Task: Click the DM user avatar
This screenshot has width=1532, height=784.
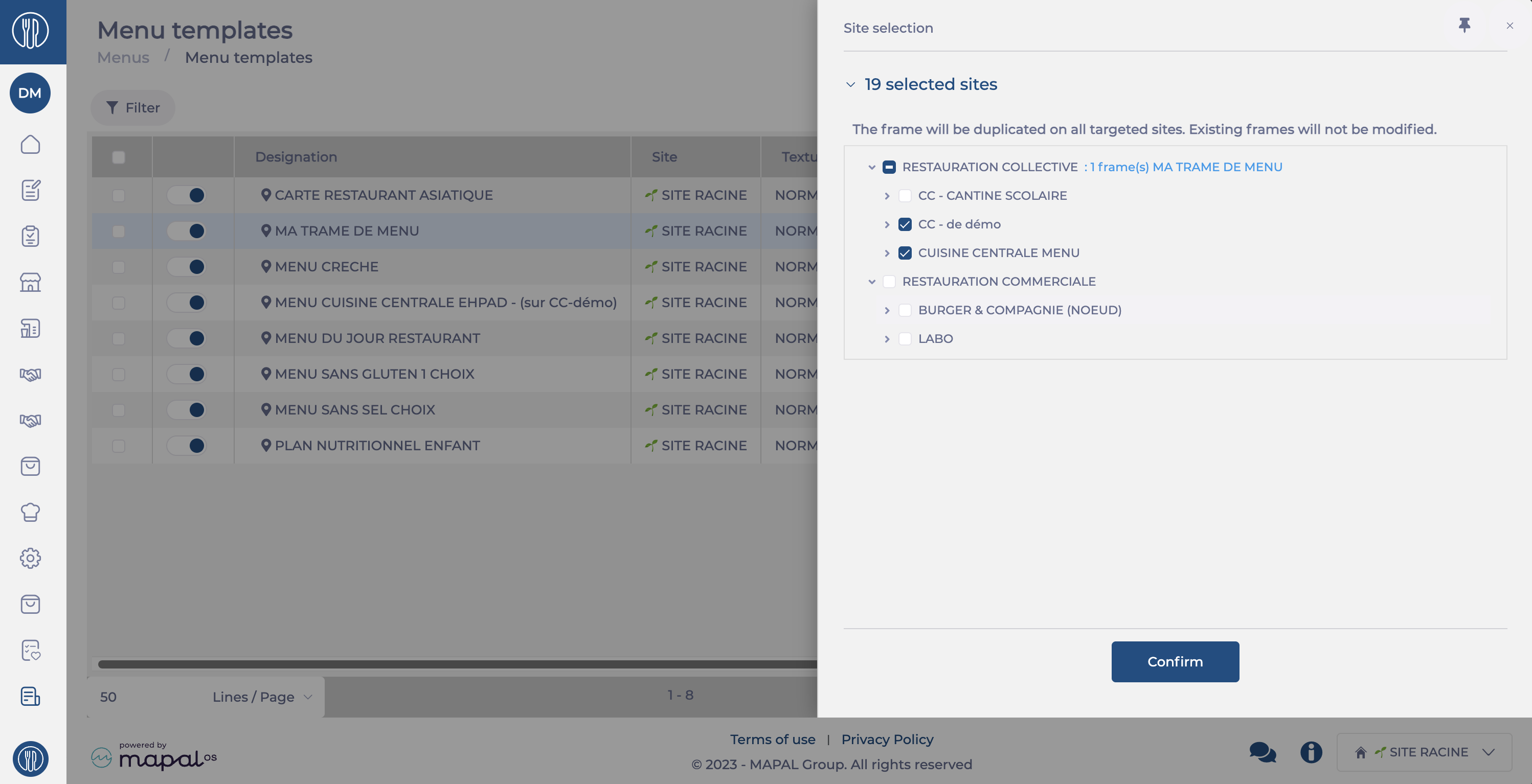Action: tap(30, 94)
